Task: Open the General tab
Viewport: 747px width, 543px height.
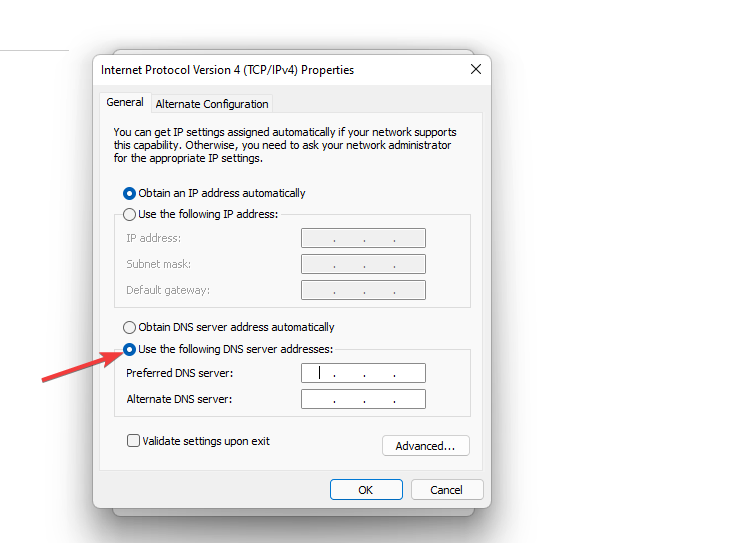Action: tap(125, 102)
